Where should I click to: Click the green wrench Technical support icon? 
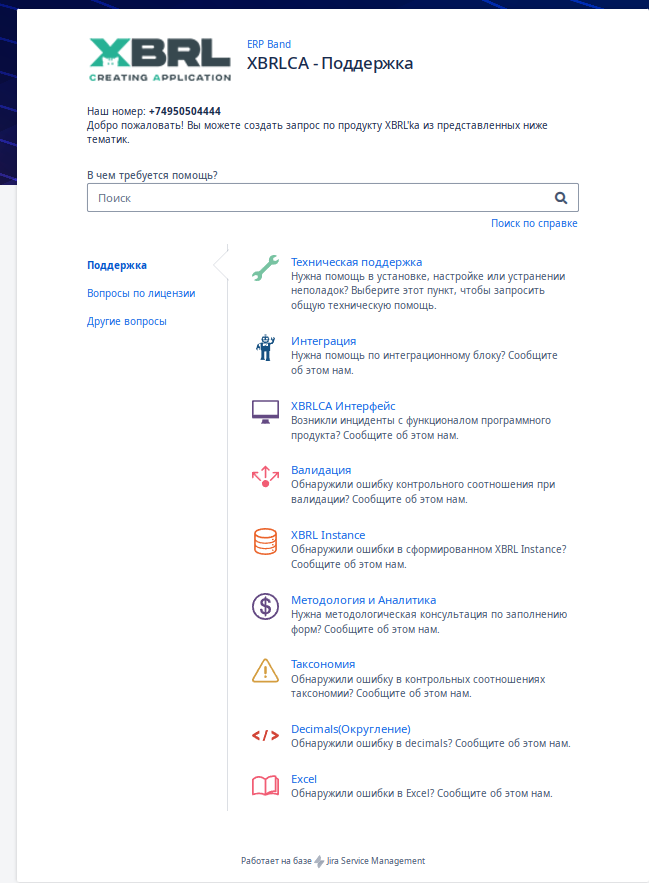pyautogui.click(x=265, y=268)
